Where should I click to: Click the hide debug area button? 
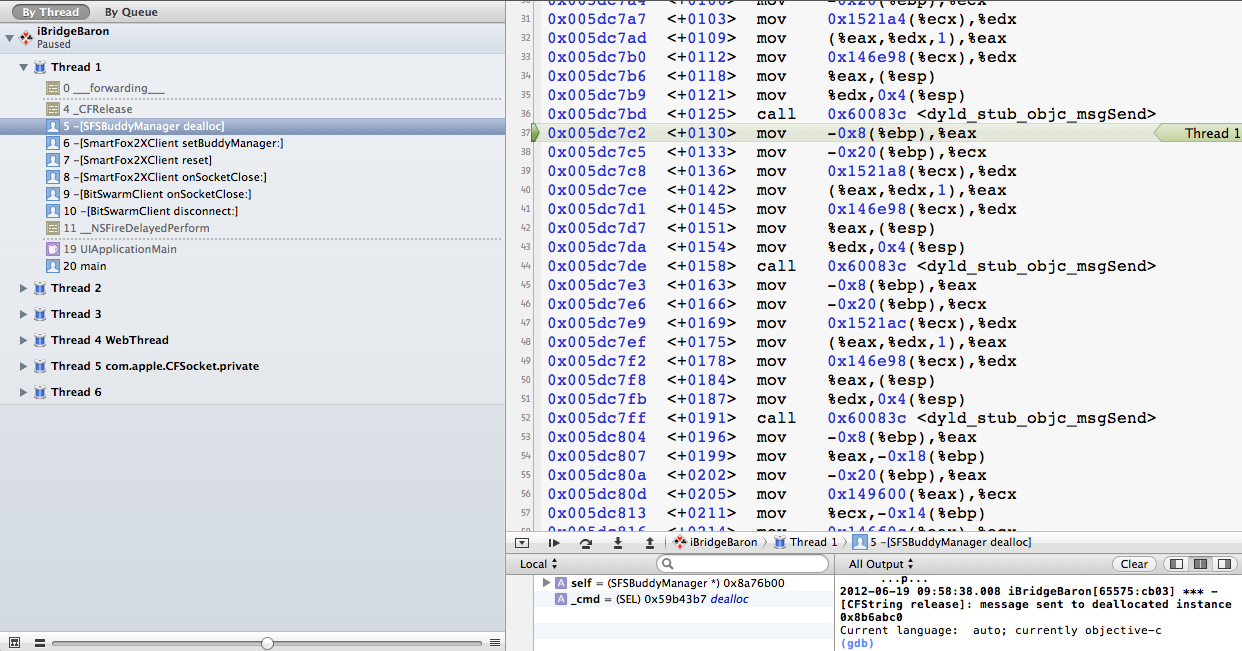521,542
